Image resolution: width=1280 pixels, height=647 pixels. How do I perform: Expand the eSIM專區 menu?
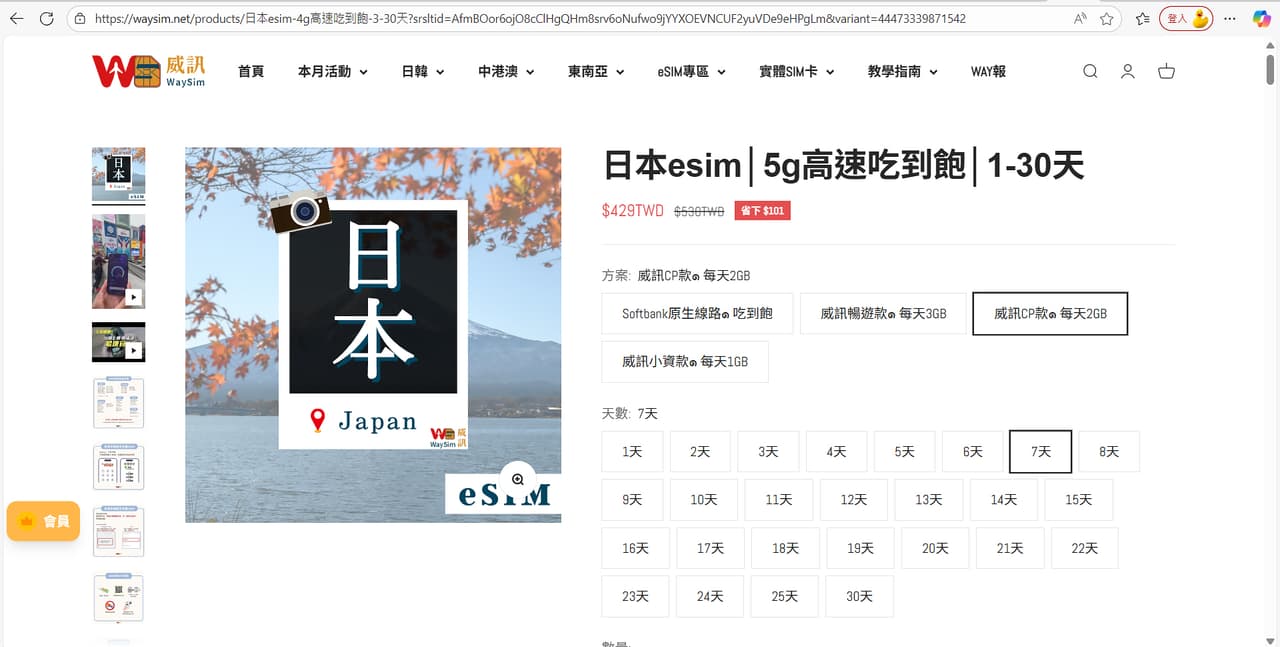point(692,71)
